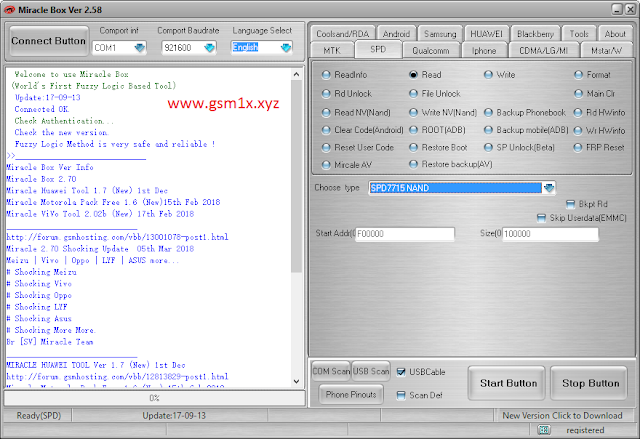
Task: Click the log panel scroll down arrow
Action: (296, 381)
